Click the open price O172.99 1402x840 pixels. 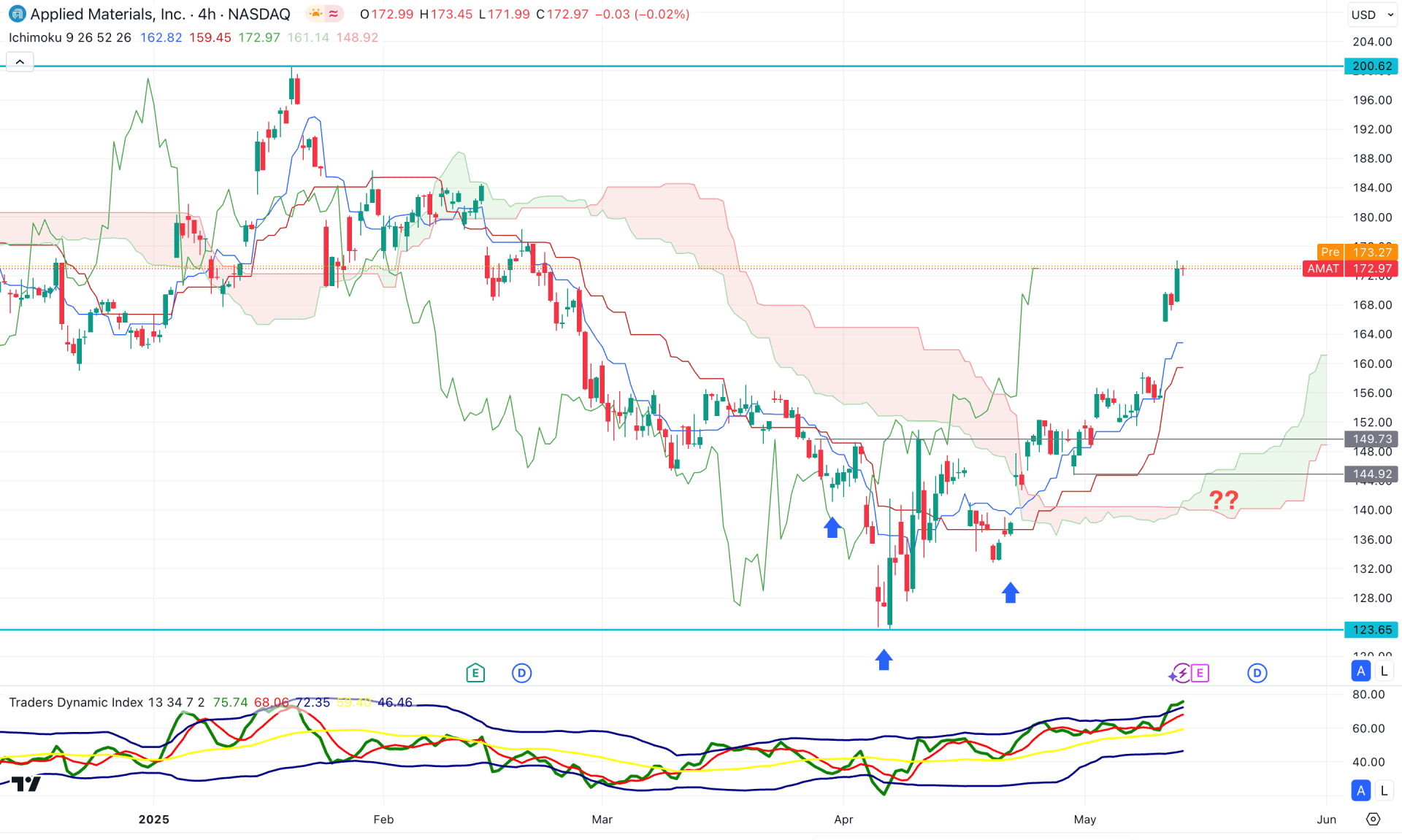tap(386, 14)
